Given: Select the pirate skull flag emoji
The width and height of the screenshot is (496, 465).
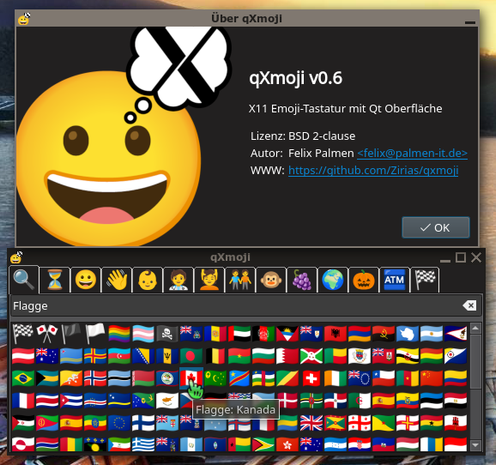Looking at the screenshot, I should tap(167, 334).
